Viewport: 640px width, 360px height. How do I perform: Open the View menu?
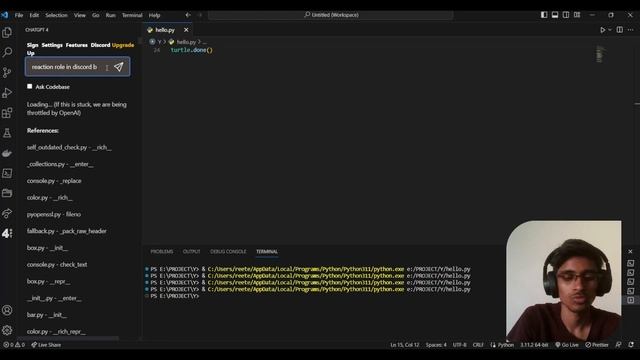coord(80,15)
